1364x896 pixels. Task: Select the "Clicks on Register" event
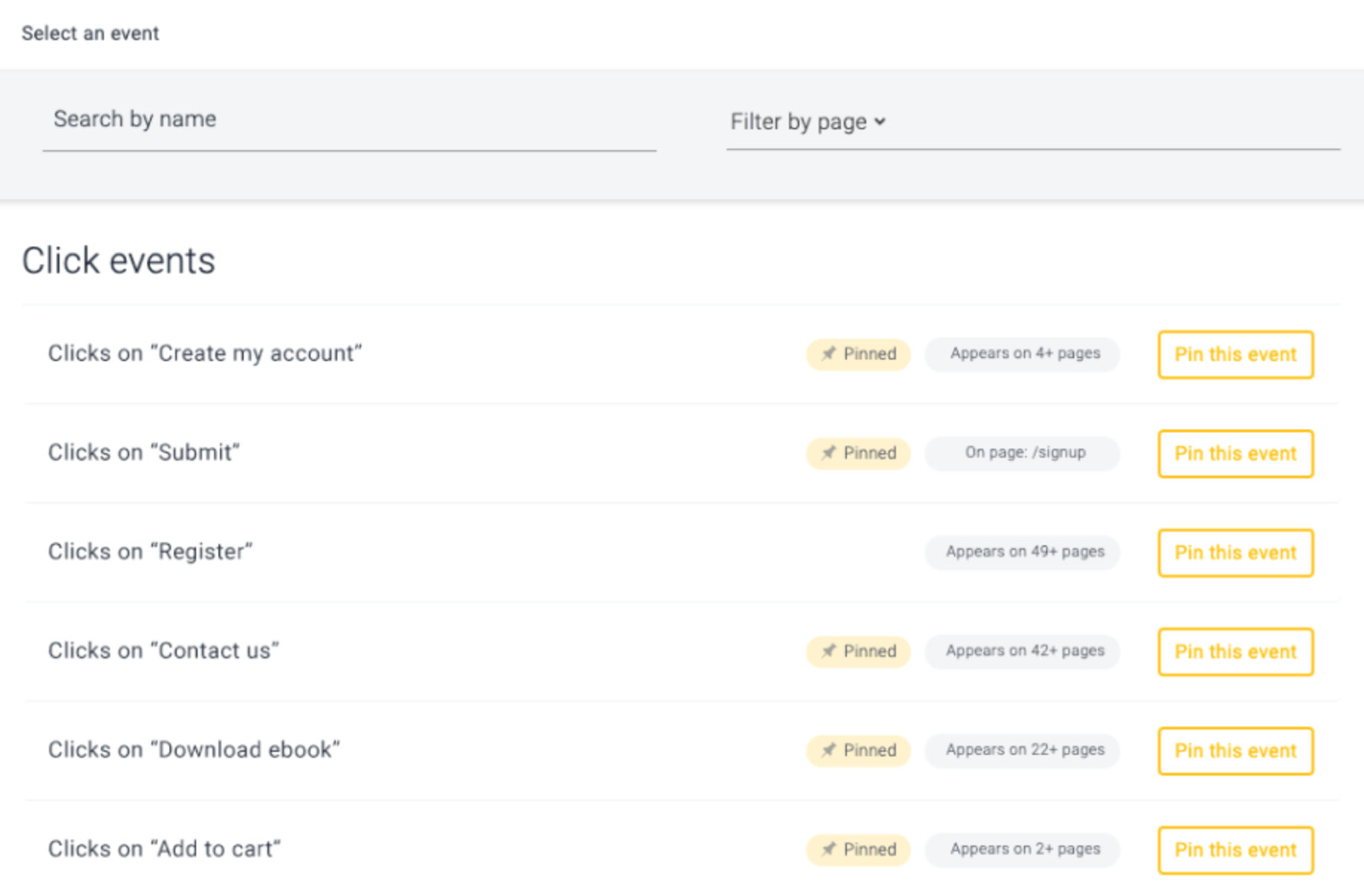[x=151, y=551]
